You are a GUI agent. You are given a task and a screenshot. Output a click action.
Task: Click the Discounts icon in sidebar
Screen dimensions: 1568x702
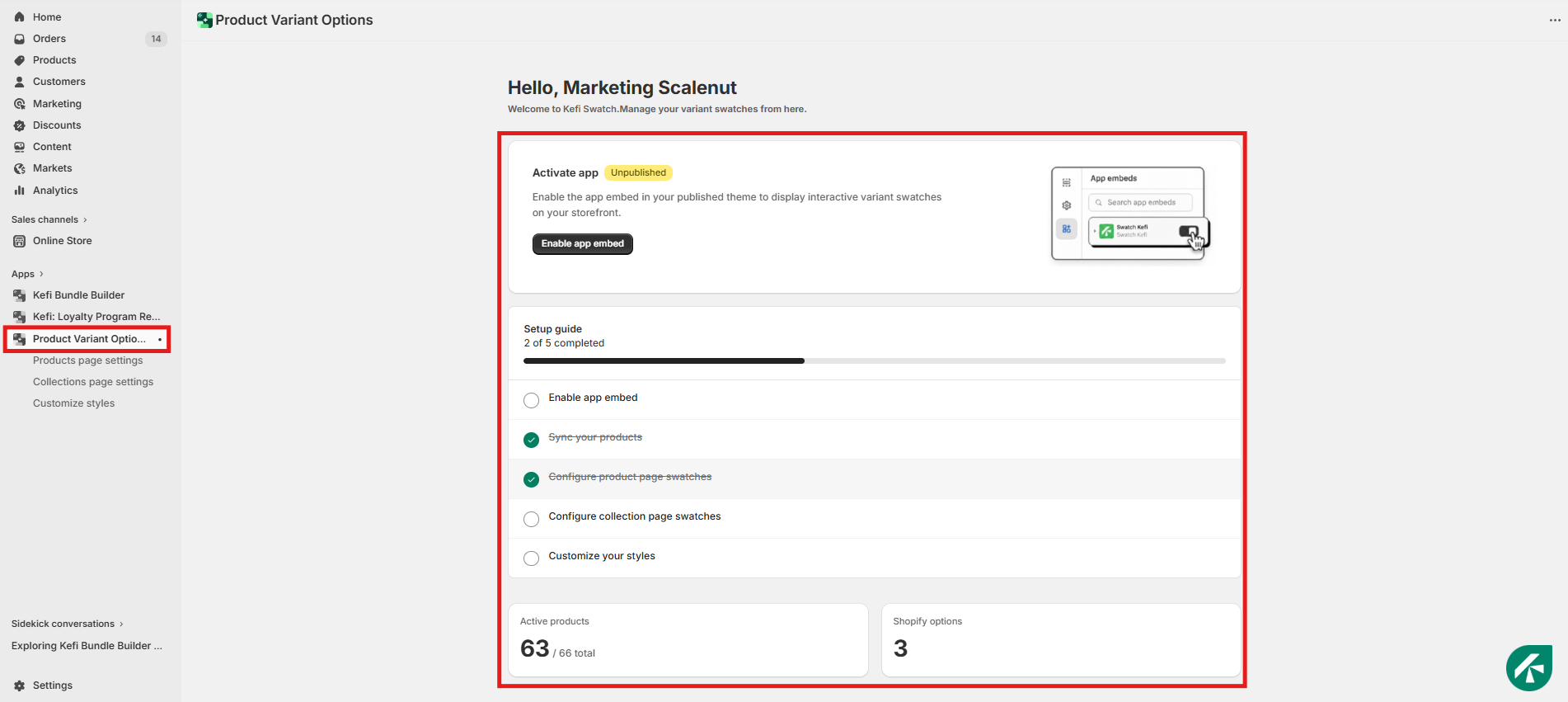click(20, 125)
